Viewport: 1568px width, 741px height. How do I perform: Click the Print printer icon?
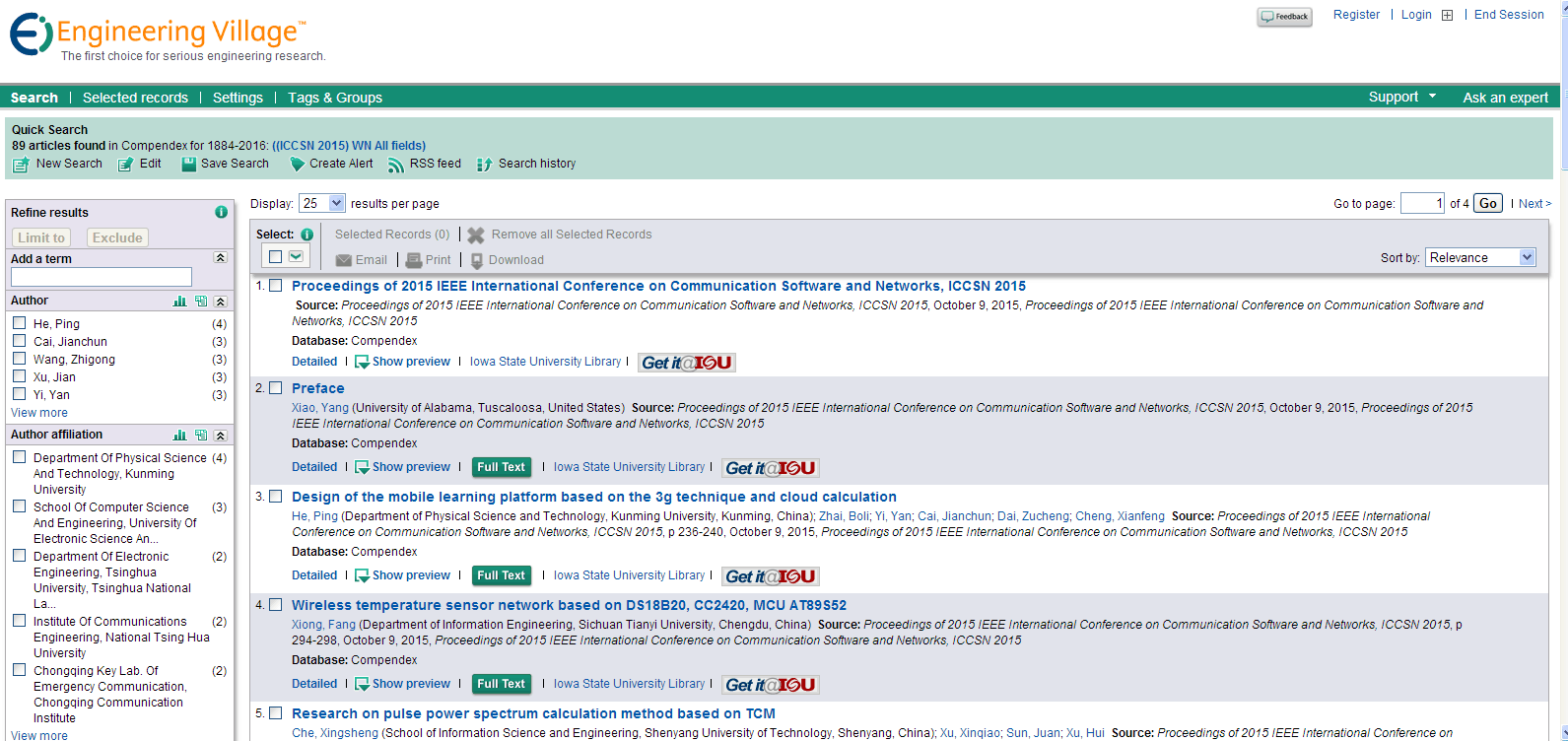point(414,260)
